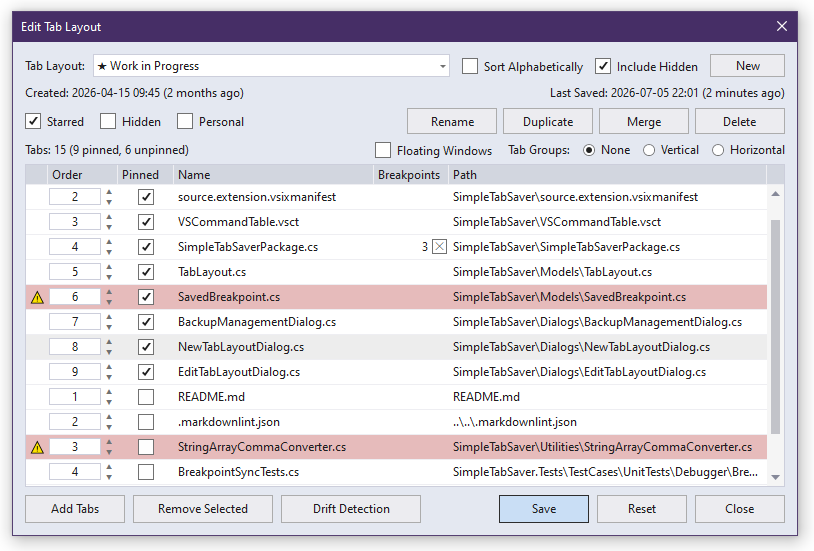Click the vertical scrollbar thumb
The image size is (814, 551).
pyautogui.click(x=776, y=326)
